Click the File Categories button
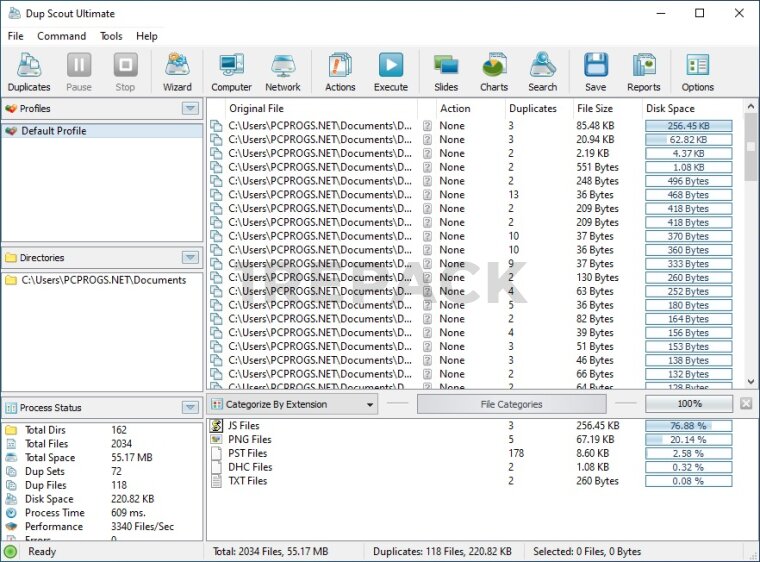760x562 pixels. (511, 404)
